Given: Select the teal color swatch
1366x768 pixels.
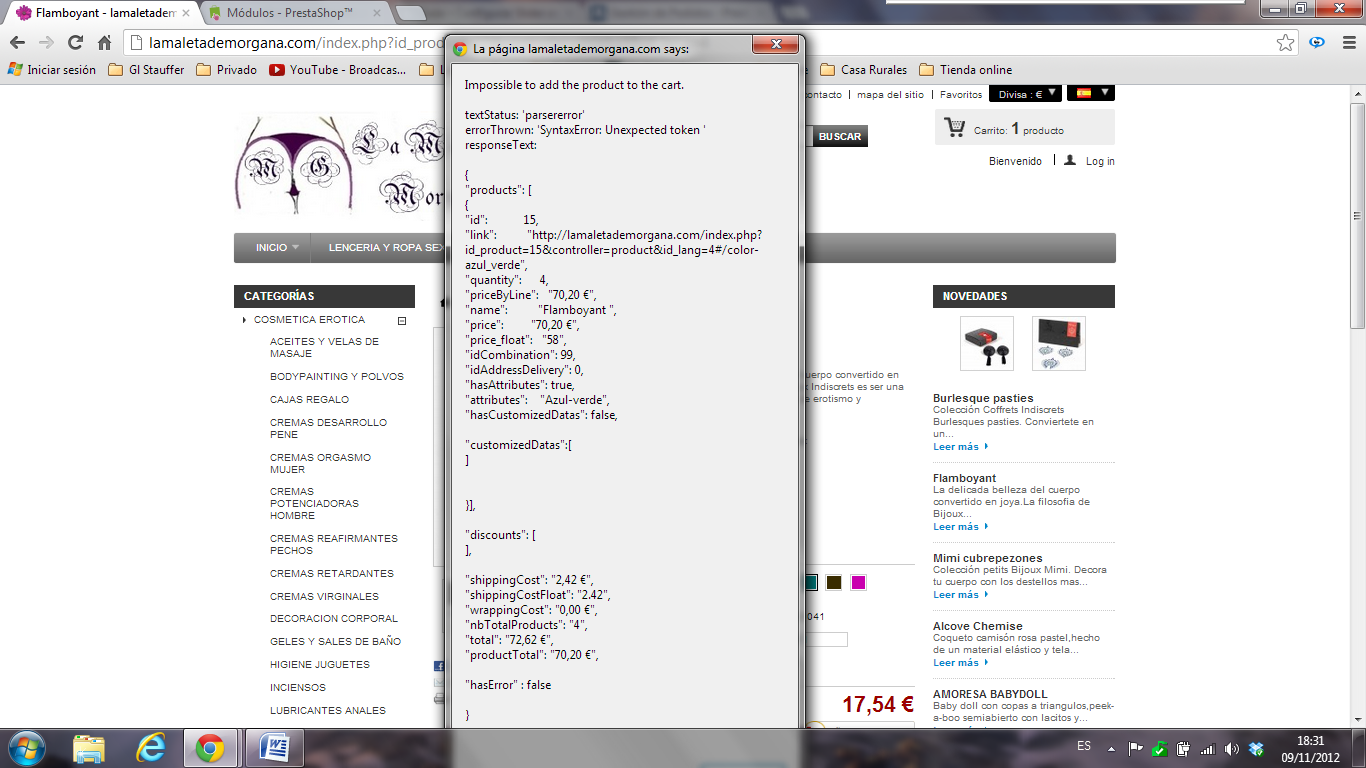Looking at the screenshot, I should (810, 583).
